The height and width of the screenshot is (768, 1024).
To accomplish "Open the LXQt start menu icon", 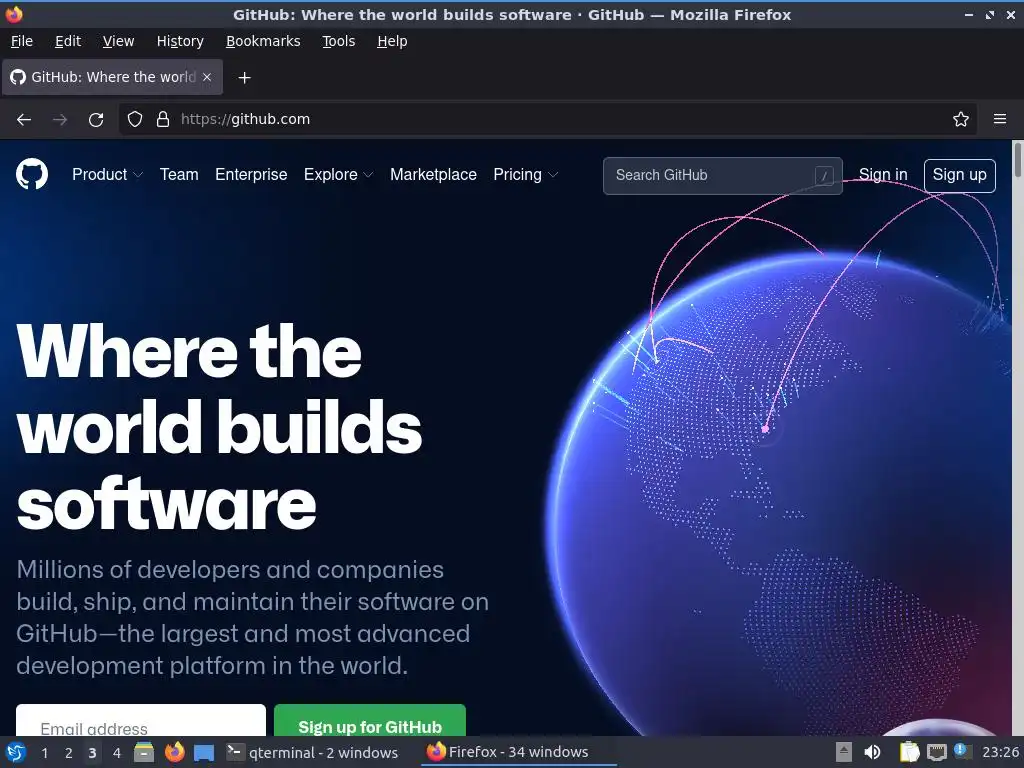I will coord(15,753).
